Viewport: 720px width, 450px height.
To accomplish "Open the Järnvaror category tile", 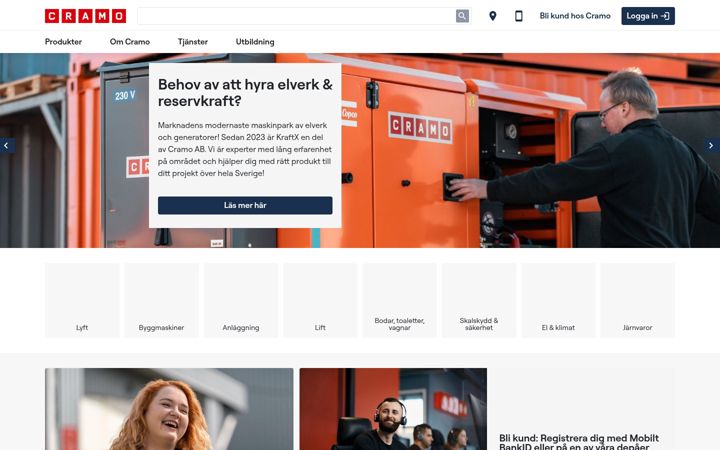I will [638, 300].
